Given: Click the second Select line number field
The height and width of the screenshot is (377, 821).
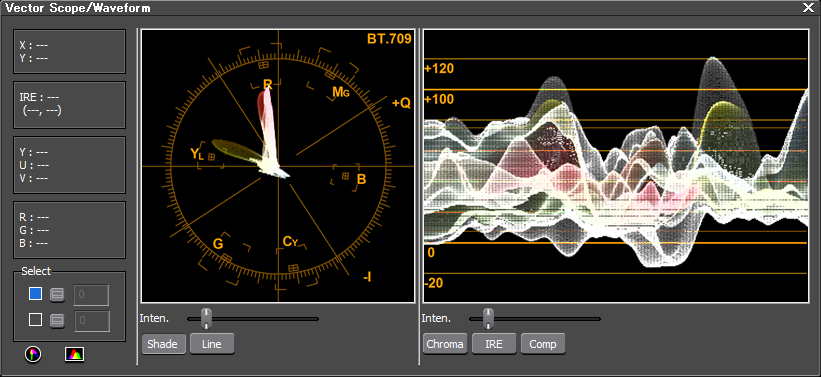Looking at the screenshot, I should (x=92, y=321).
